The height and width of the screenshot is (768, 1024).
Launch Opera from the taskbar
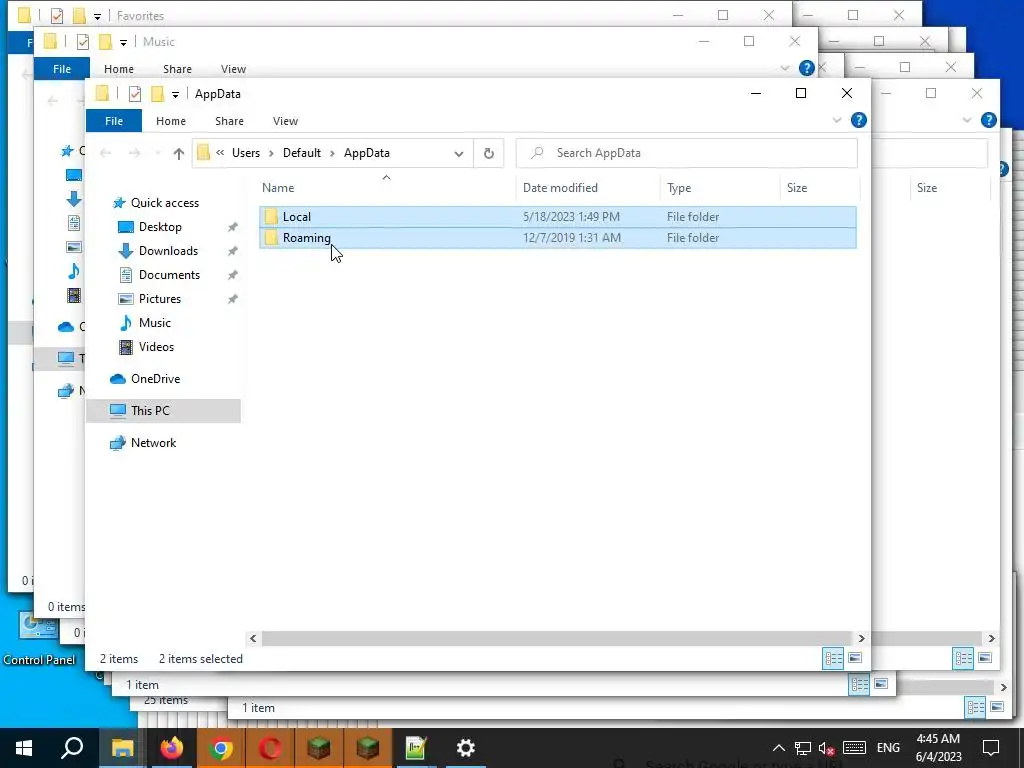pyautogui.click(x=270, y=748)
